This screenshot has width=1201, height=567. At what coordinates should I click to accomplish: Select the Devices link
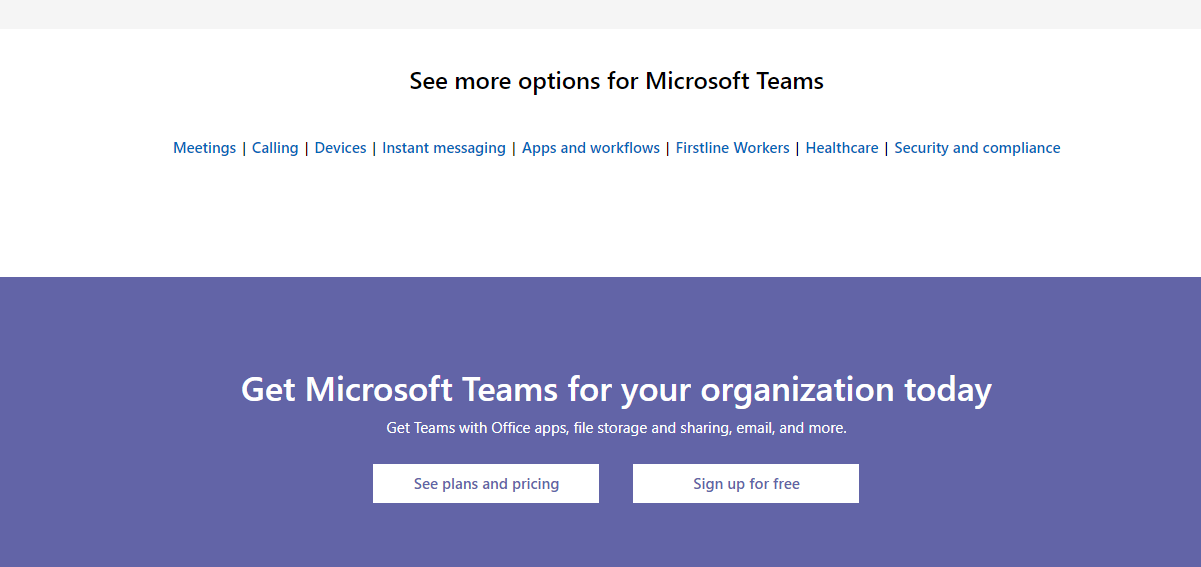[x=340, y=148]
